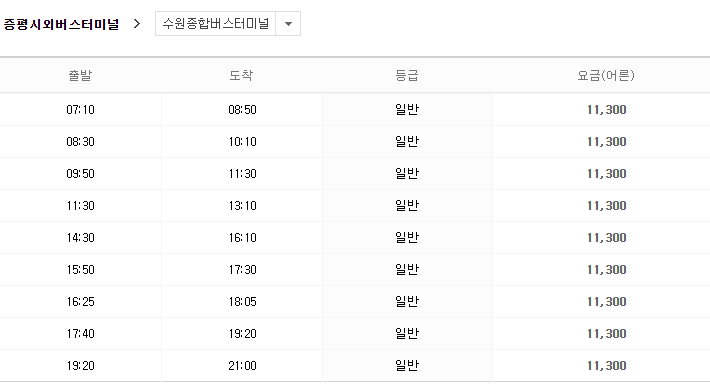Select the 16:25 departure time

81,302
